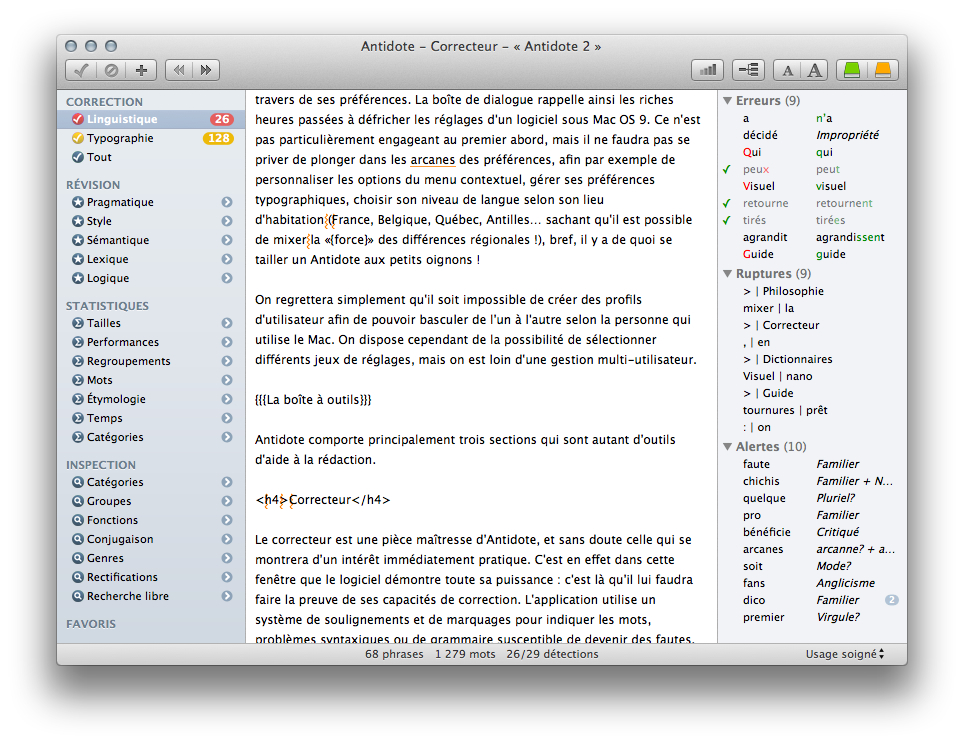This screenshot has height=744, width=964.
Task: Click the Étymologie statistics icon
Action: tap(77, 400)
